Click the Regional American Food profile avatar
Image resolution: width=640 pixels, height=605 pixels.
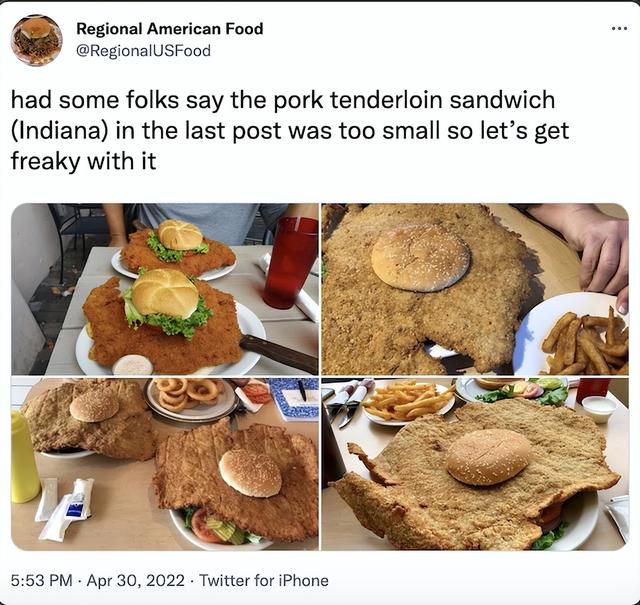click(x=36, y=40)
